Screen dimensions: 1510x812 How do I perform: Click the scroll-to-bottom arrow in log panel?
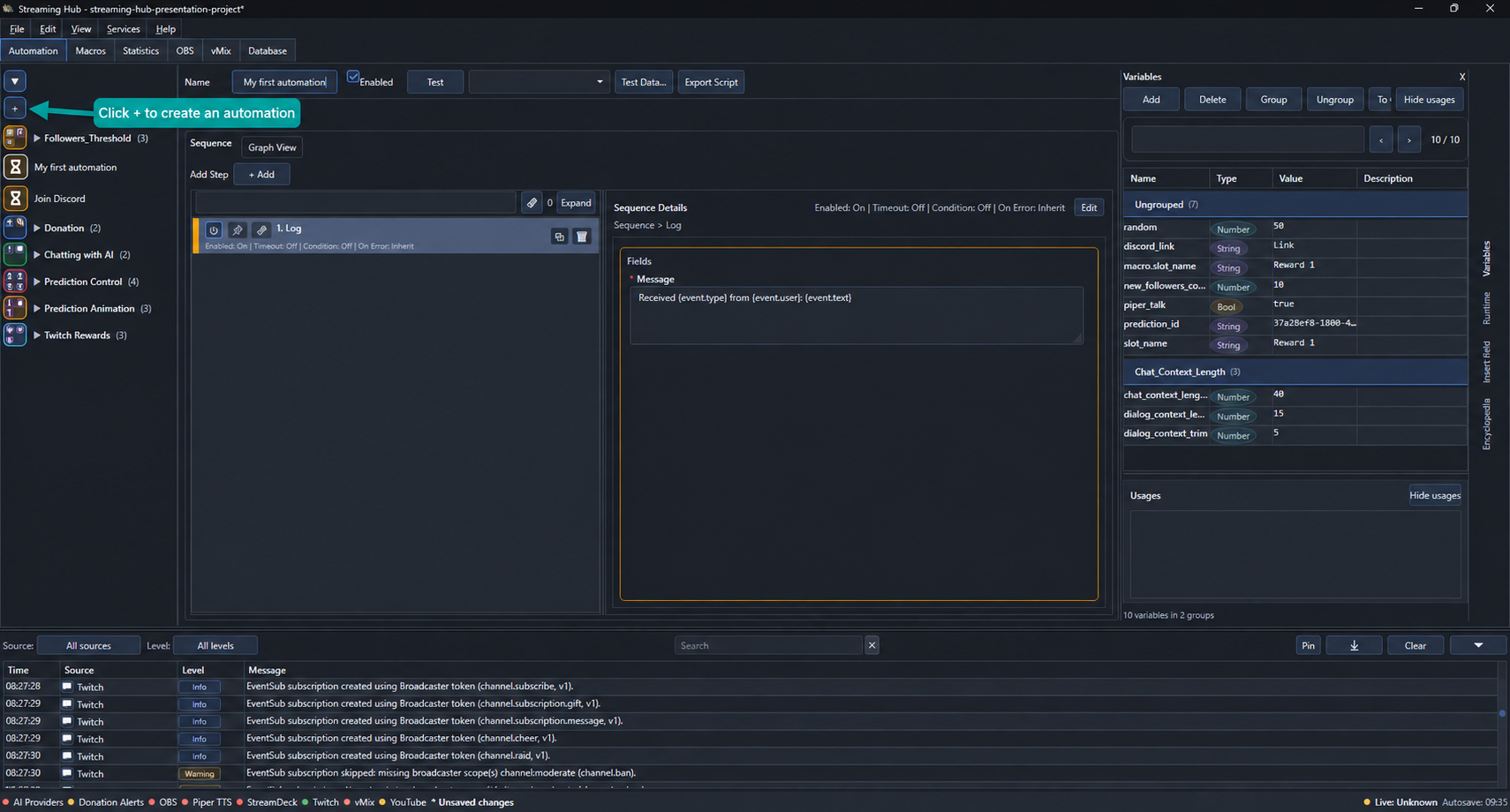tap(1354, 645)
